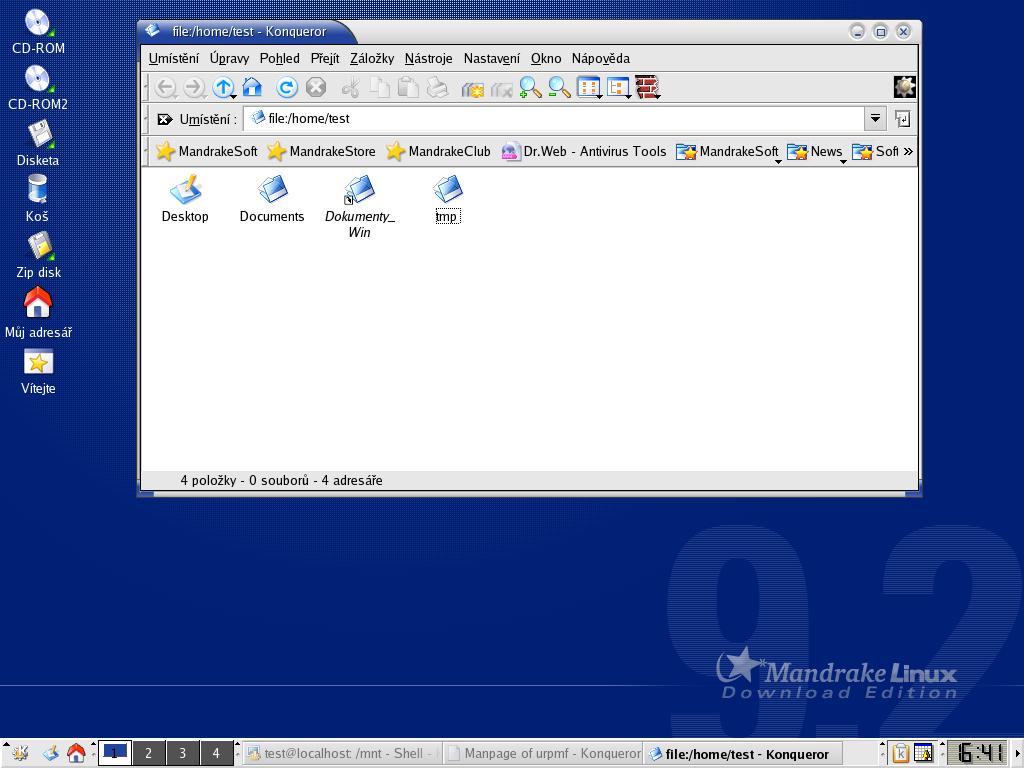Screen dimensions: 1024x768
Task: Click the red brick wall toolbar icon
Action: click(x=647, y=87)
